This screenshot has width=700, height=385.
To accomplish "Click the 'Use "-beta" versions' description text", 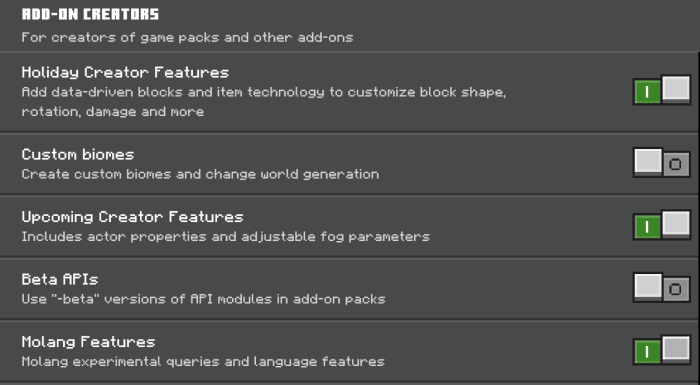I will coord(203,299).
